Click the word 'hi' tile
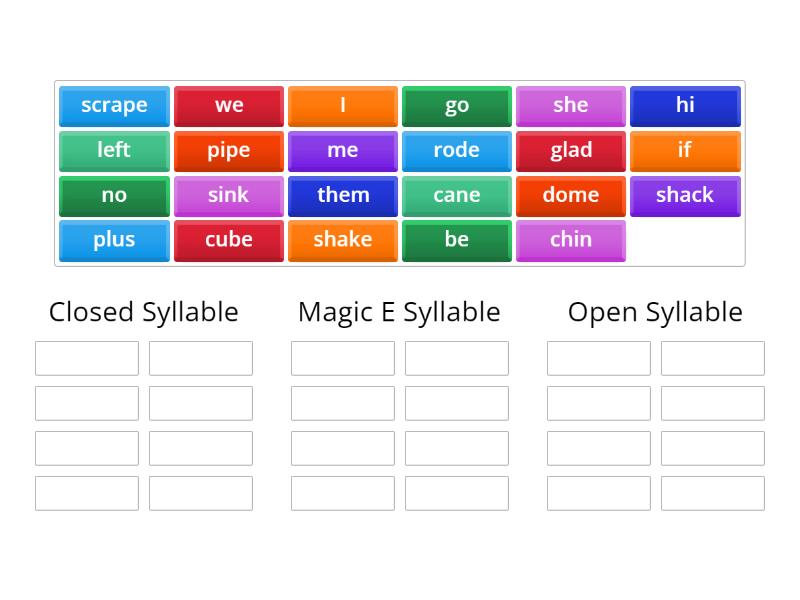800x600 pixels. [685, 106]
